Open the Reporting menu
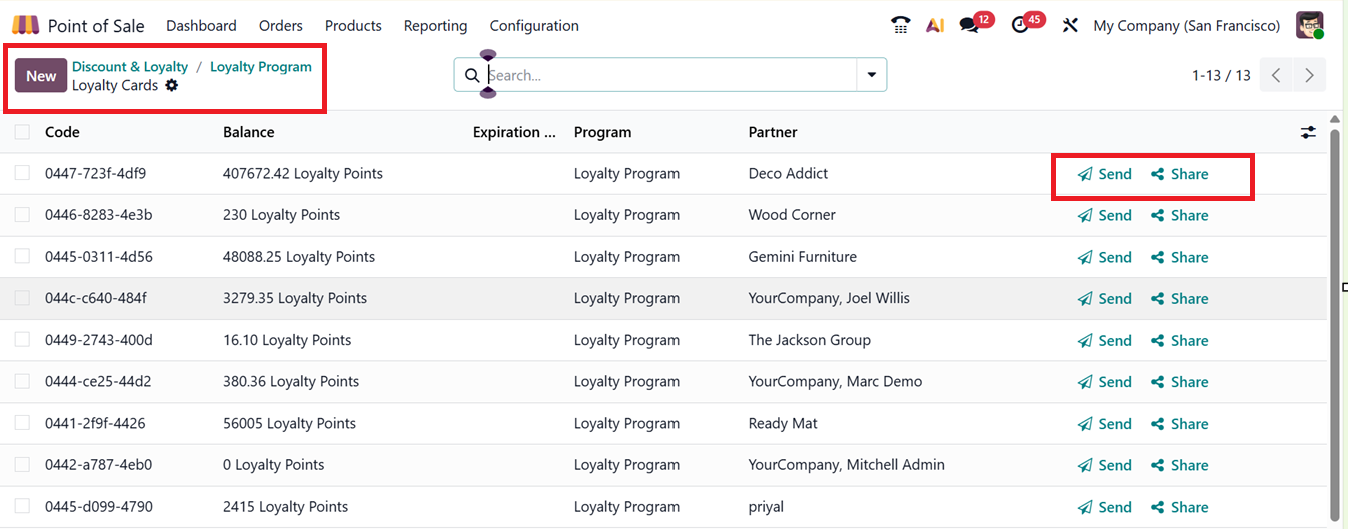Screen dimensions: 1348x529 pyautogui.click(x=435, y=26)
